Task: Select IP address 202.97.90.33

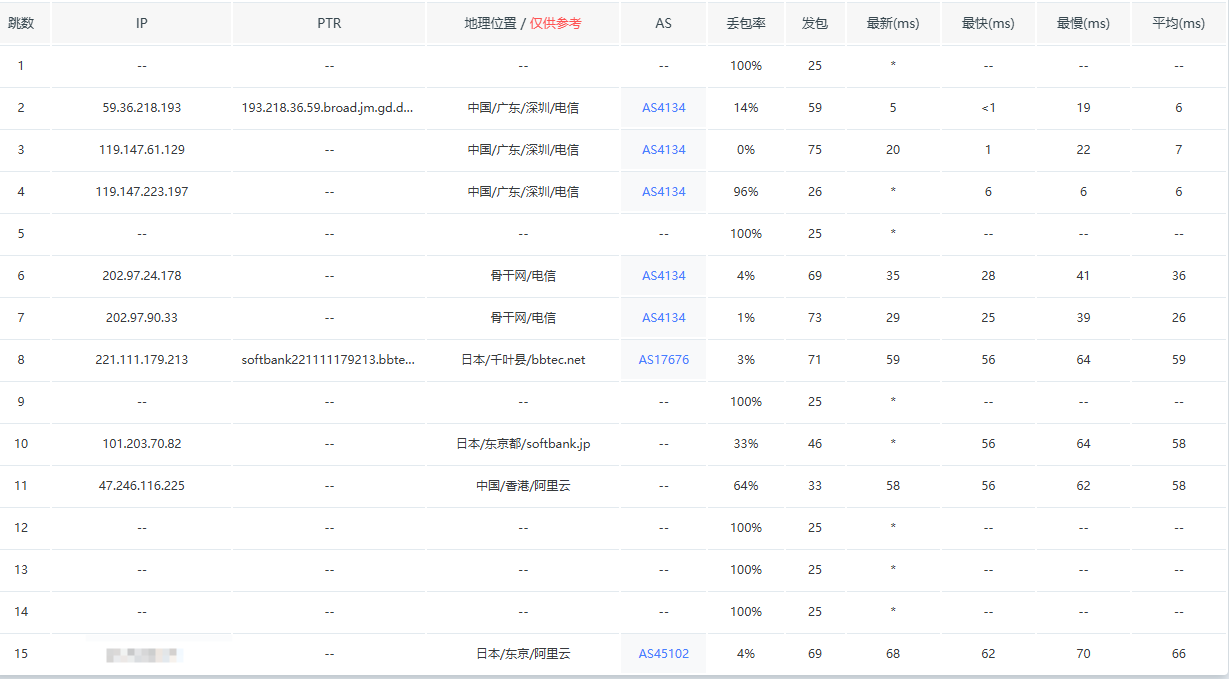Action: tap(142, 318)
